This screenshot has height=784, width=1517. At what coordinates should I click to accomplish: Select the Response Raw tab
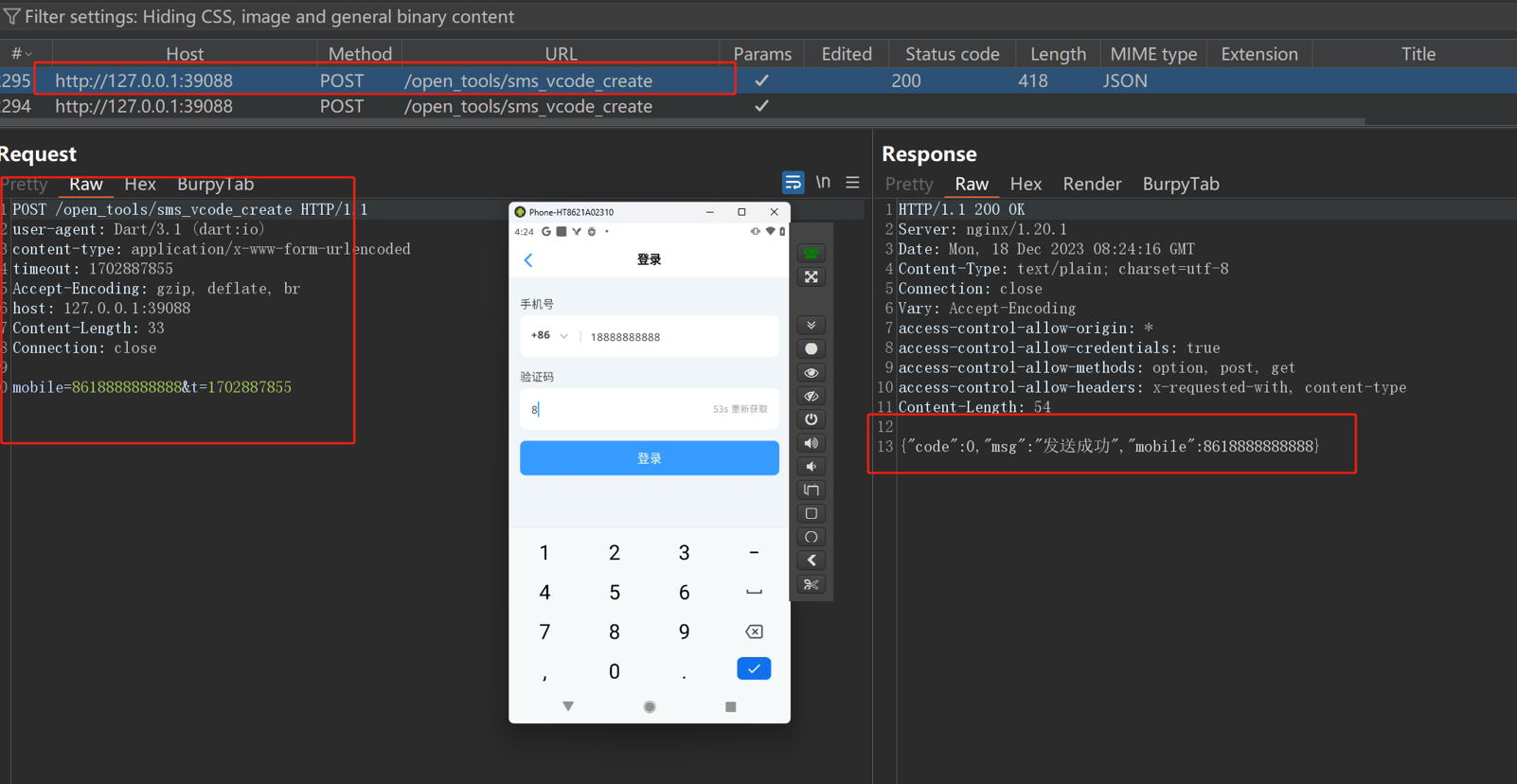(x=972, y=184)
